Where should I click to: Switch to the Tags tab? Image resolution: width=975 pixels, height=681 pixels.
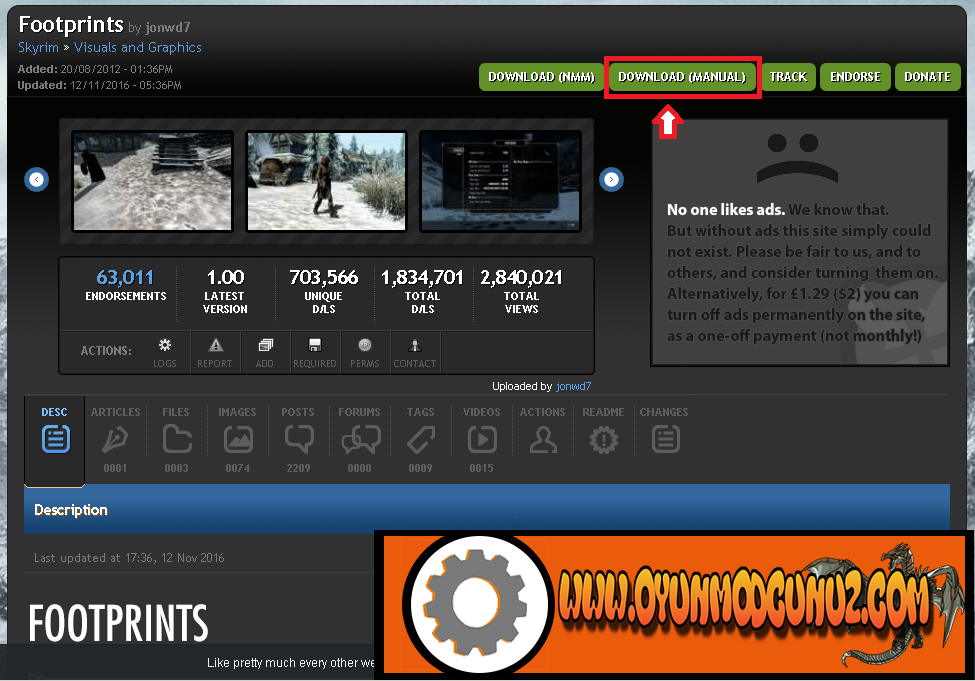click(420, 440)
